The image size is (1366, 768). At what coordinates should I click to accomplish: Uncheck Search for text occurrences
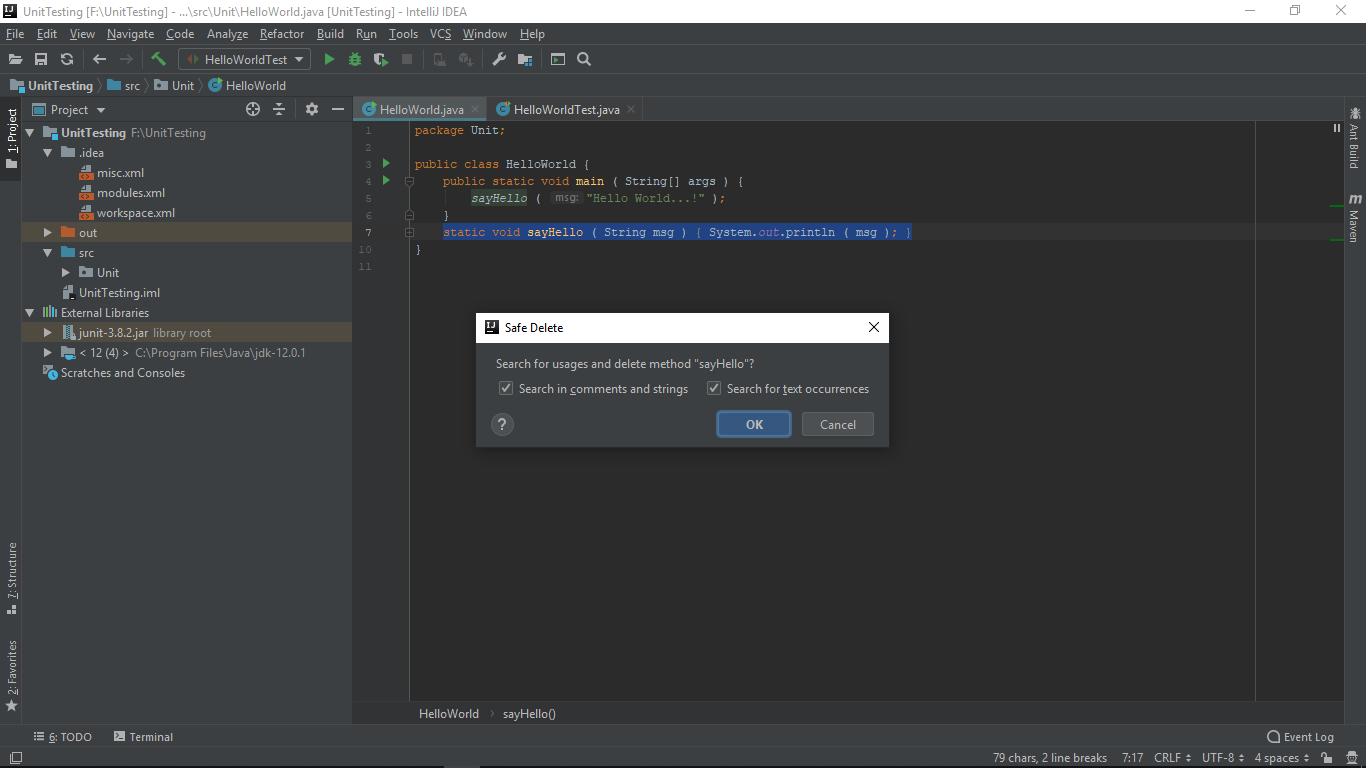coord(714,389)
